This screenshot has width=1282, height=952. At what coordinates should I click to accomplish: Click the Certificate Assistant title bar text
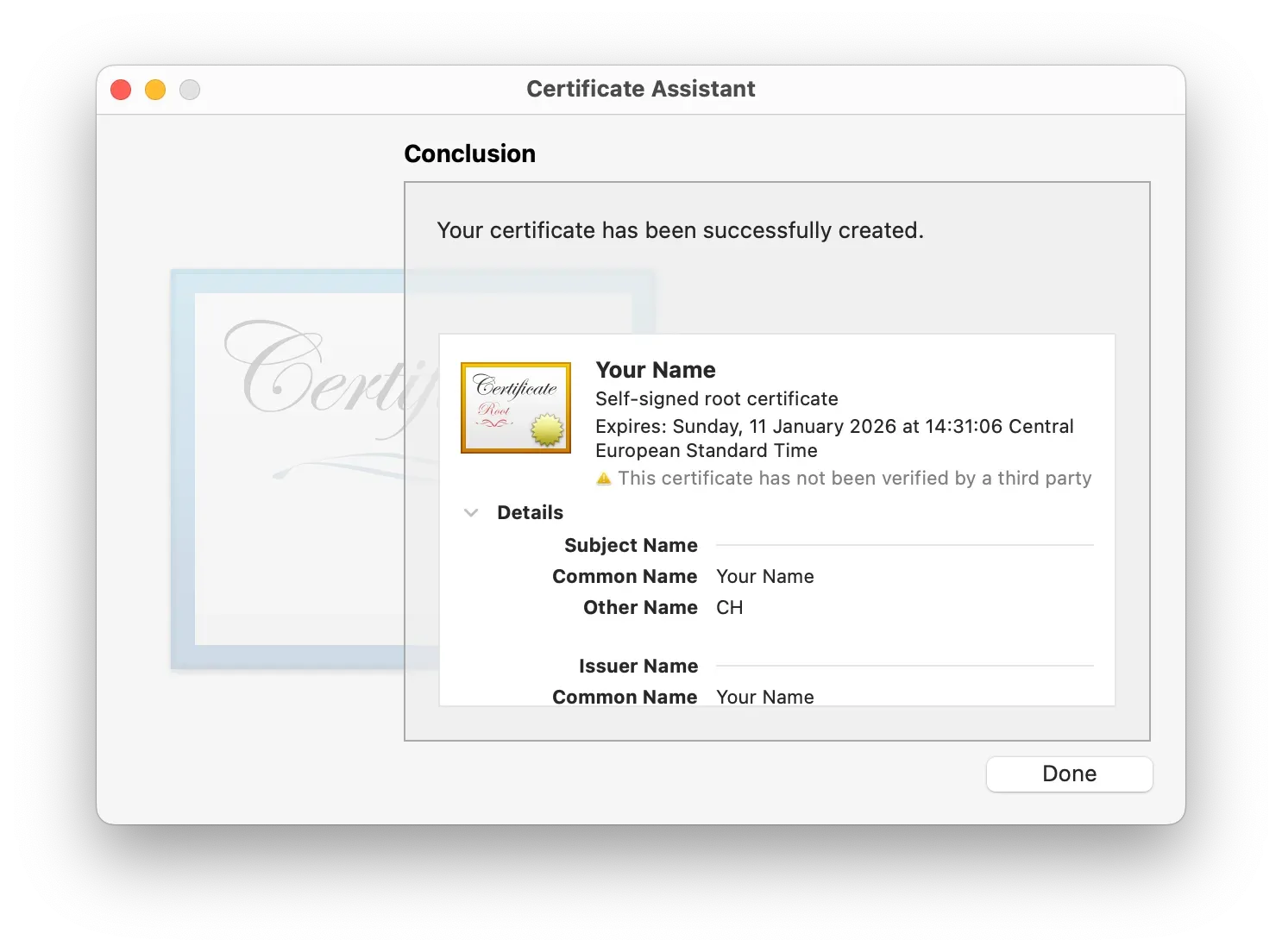(x=641, y=88)
